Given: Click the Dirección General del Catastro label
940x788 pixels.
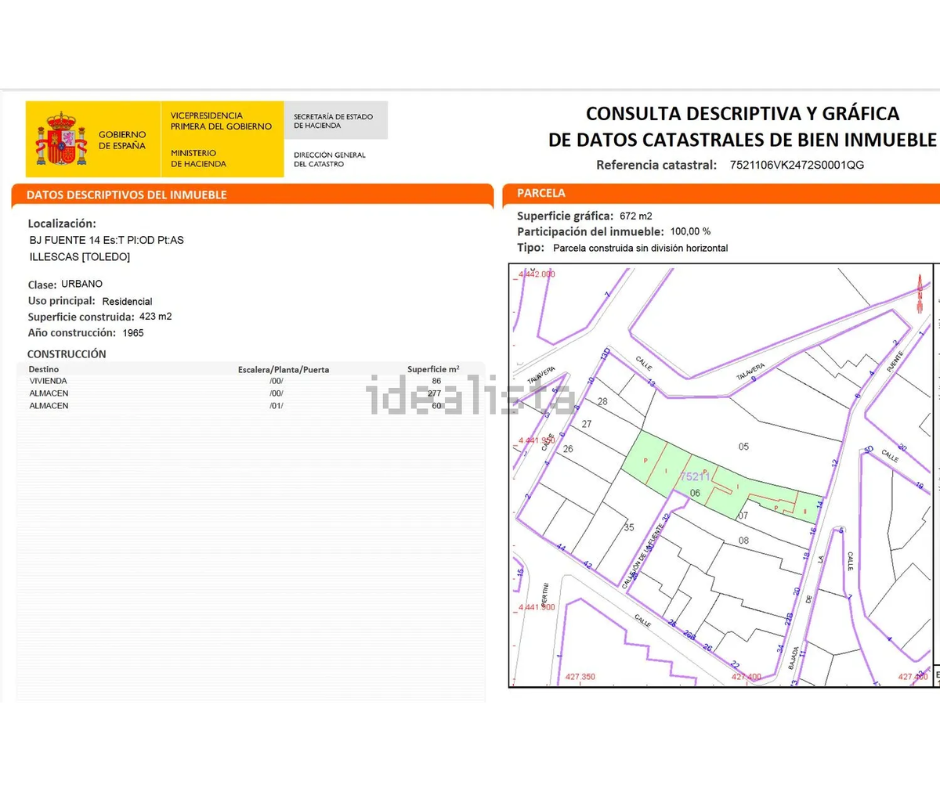Looking at the screenshot, I should tap(330, 159).
